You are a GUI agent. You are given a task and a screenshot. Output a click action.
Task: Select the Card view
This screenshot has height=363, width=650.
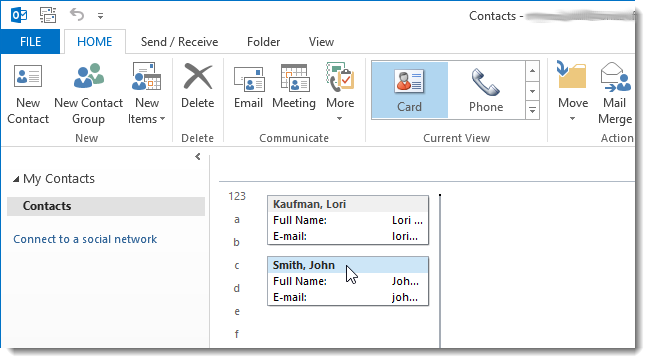pyautogui.click(x=410, y=90)
